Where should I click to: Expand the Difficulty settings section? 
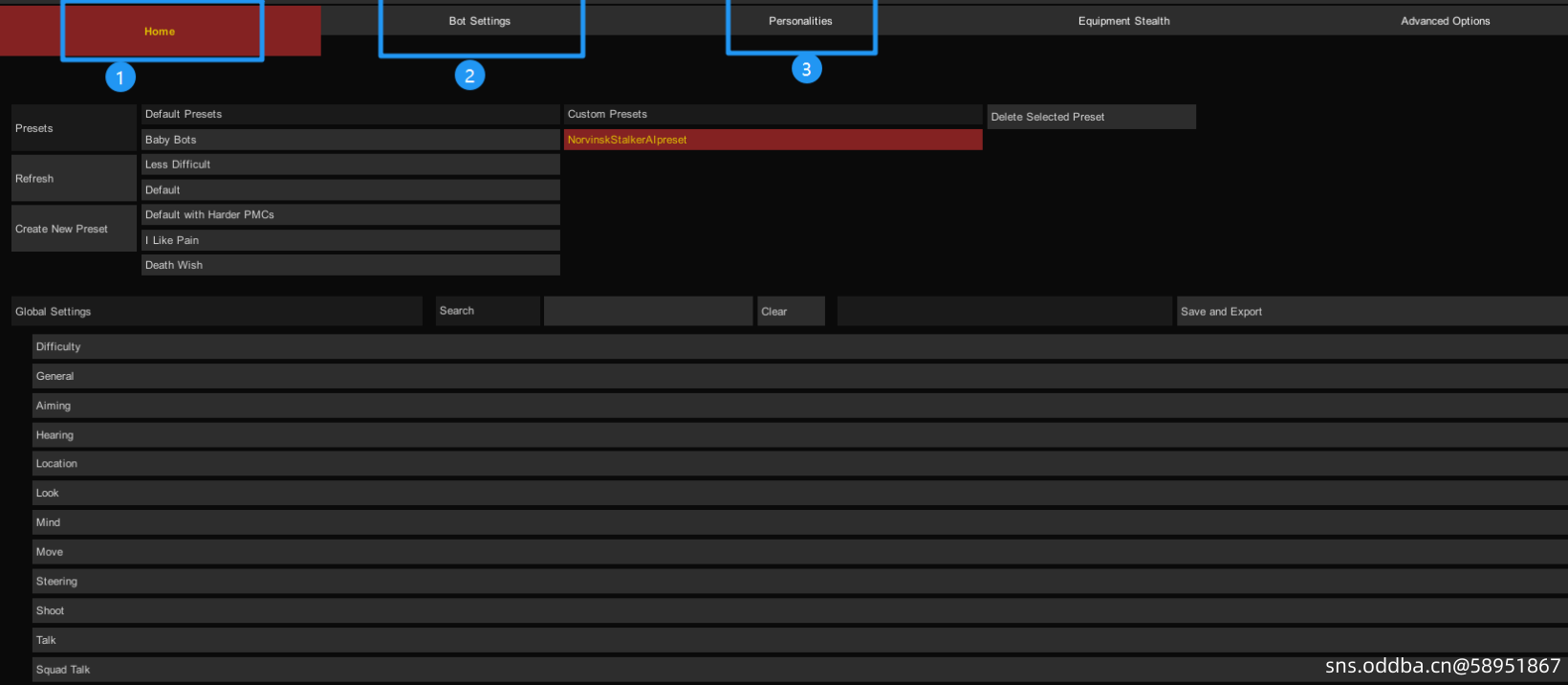(799, 346)
